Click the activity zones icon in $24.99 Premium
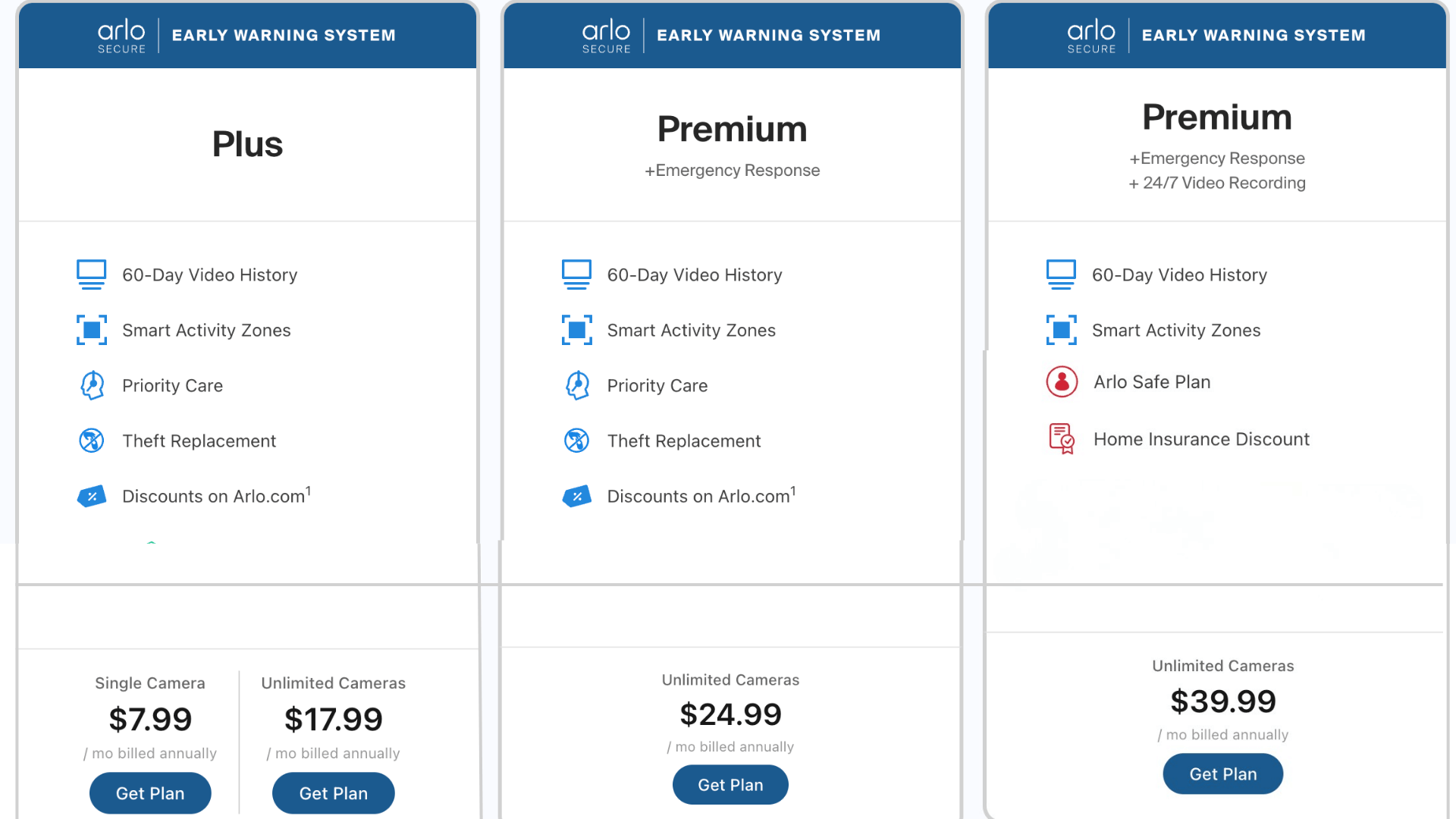1456x819 pixels. point(576,330)
